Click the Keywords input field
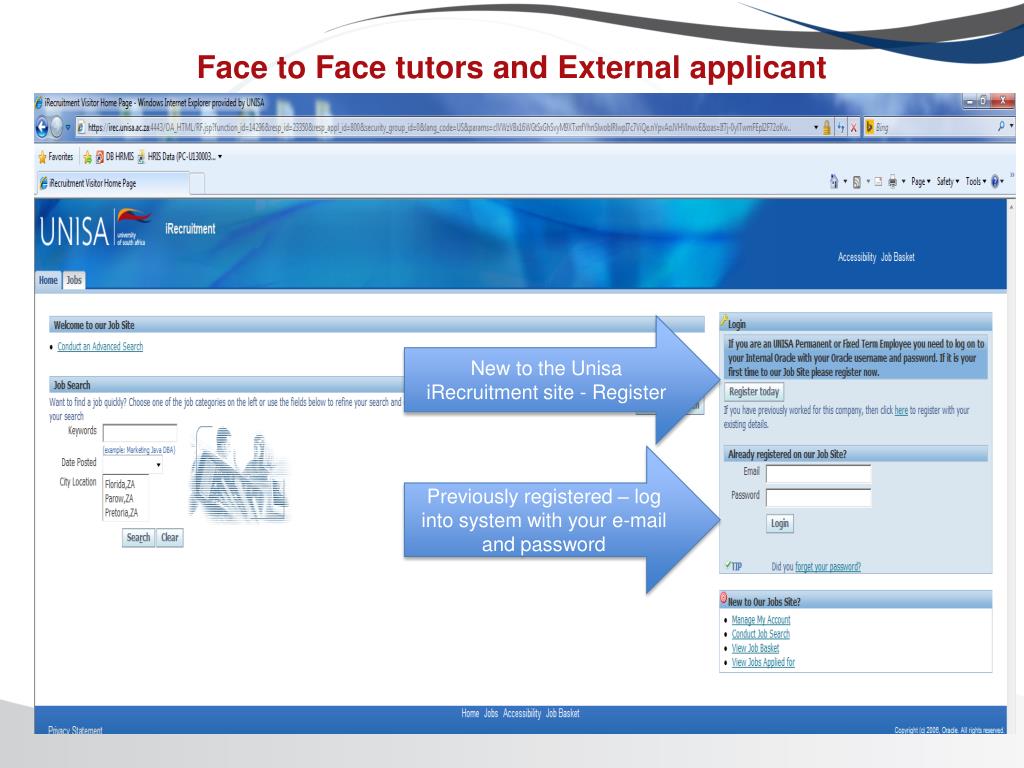This screenshot has height=768, width=1024. pyautogui.click(x=140, y=432)
